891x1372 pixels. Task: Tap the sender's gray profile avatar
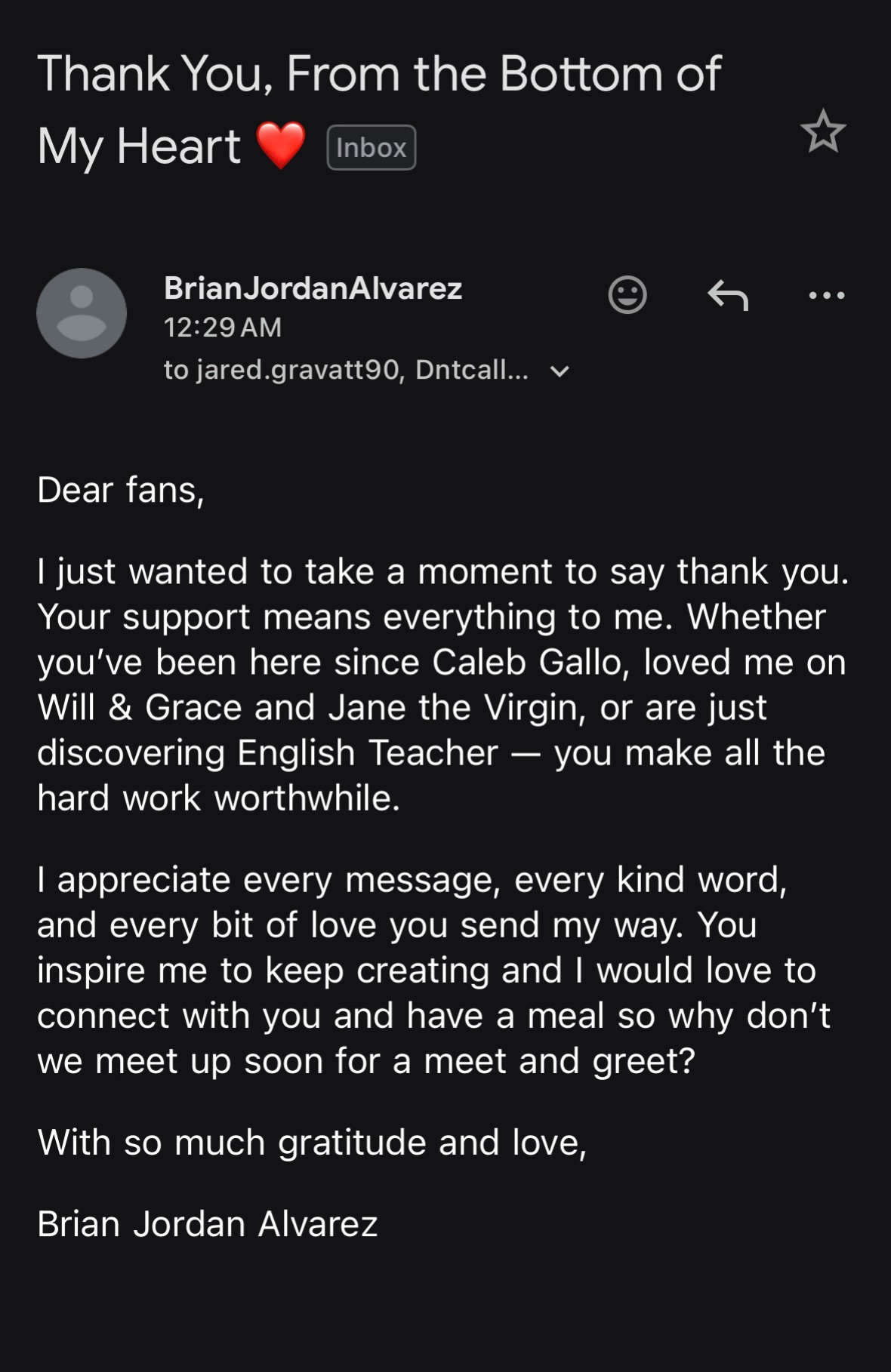click(82, 313)
